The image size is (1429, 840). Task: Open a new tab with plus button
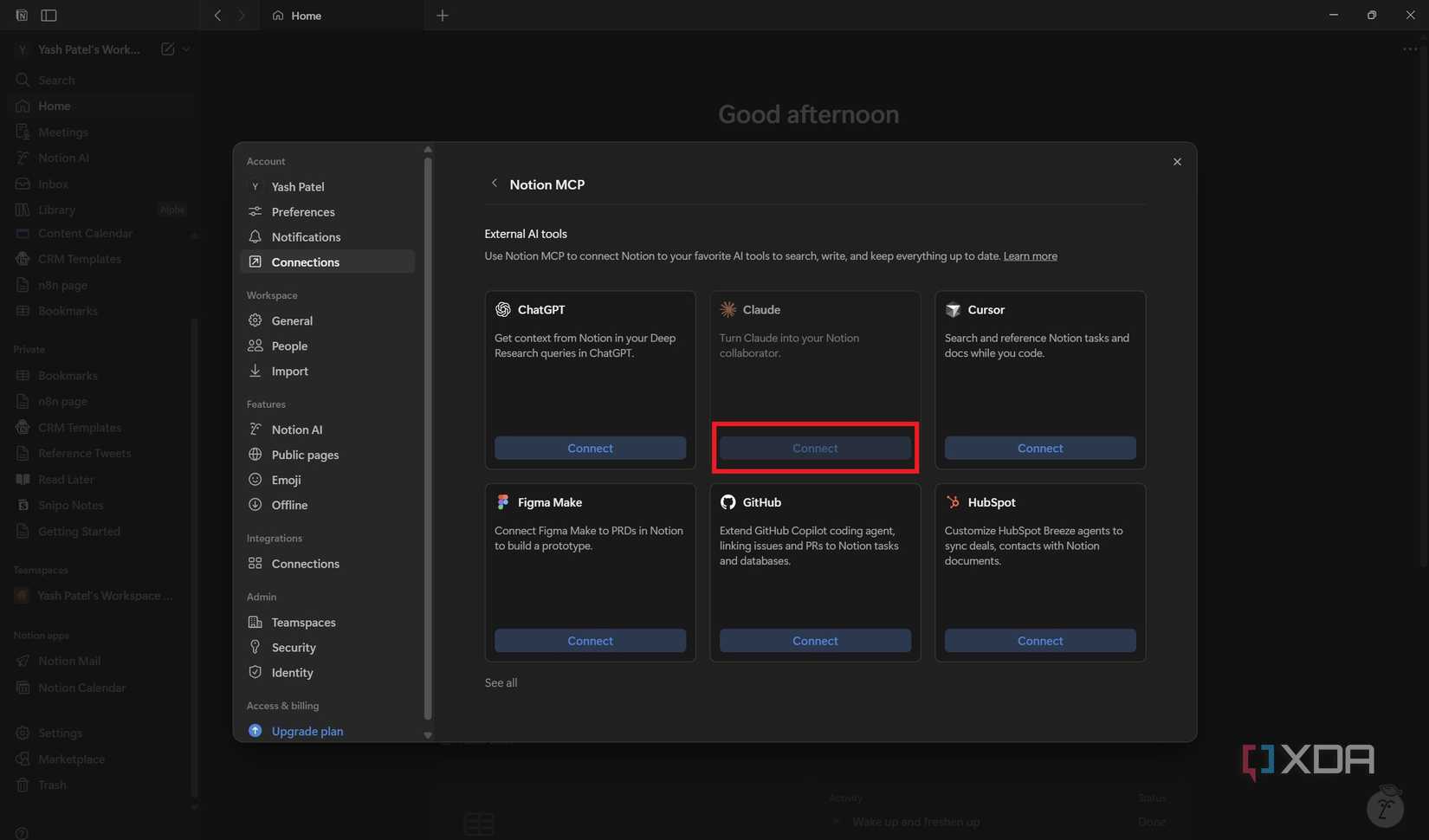(443, 16)
